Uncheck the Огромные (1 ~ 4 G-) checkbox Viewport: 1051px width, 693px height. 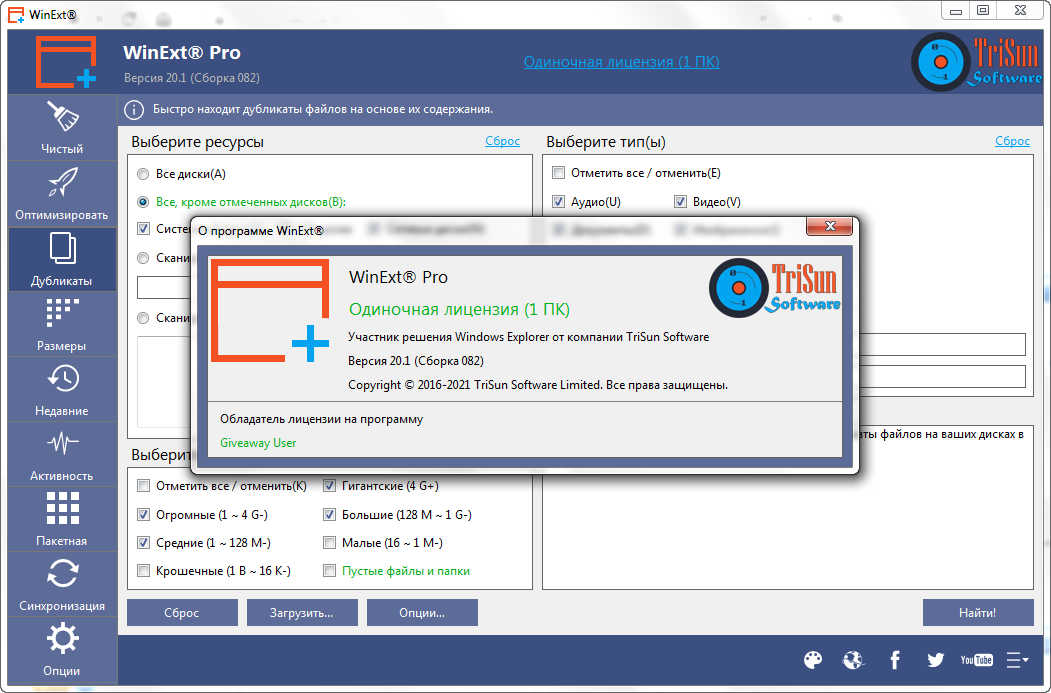[143, 515]
